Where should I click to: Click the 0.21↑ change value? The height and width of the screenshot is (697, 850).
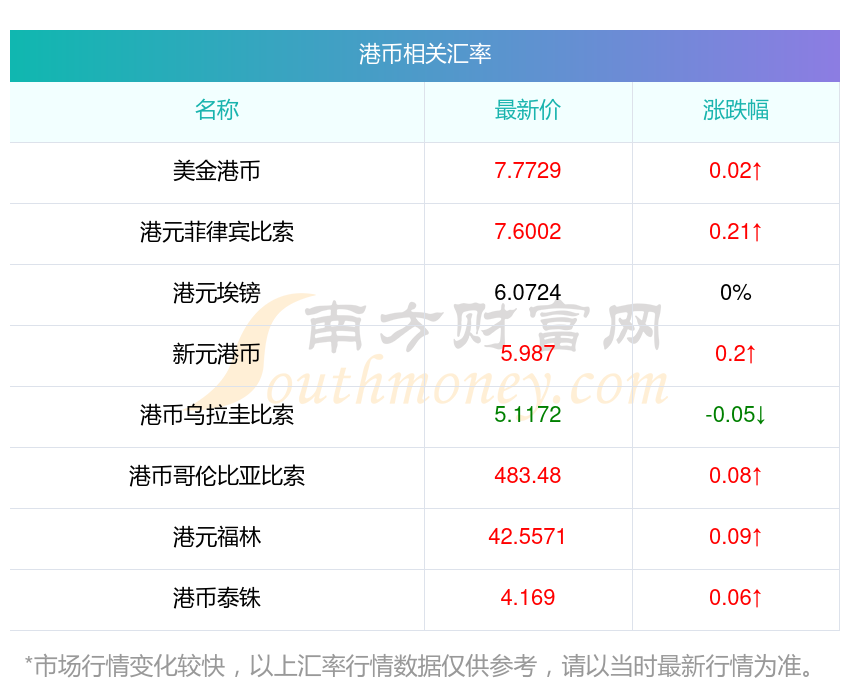pyautogui.click(x=736, y=232)
